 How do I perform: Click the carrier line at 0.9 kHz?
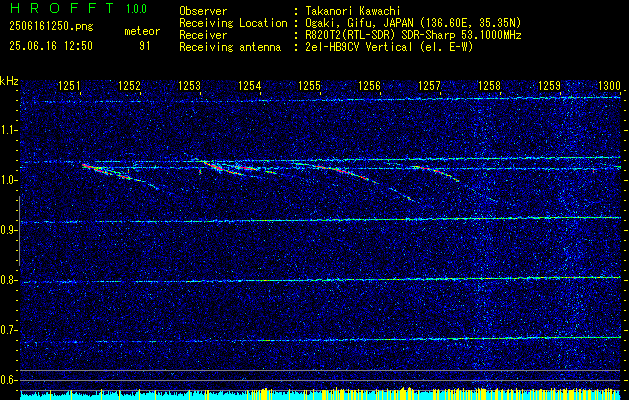pos(320,220)
